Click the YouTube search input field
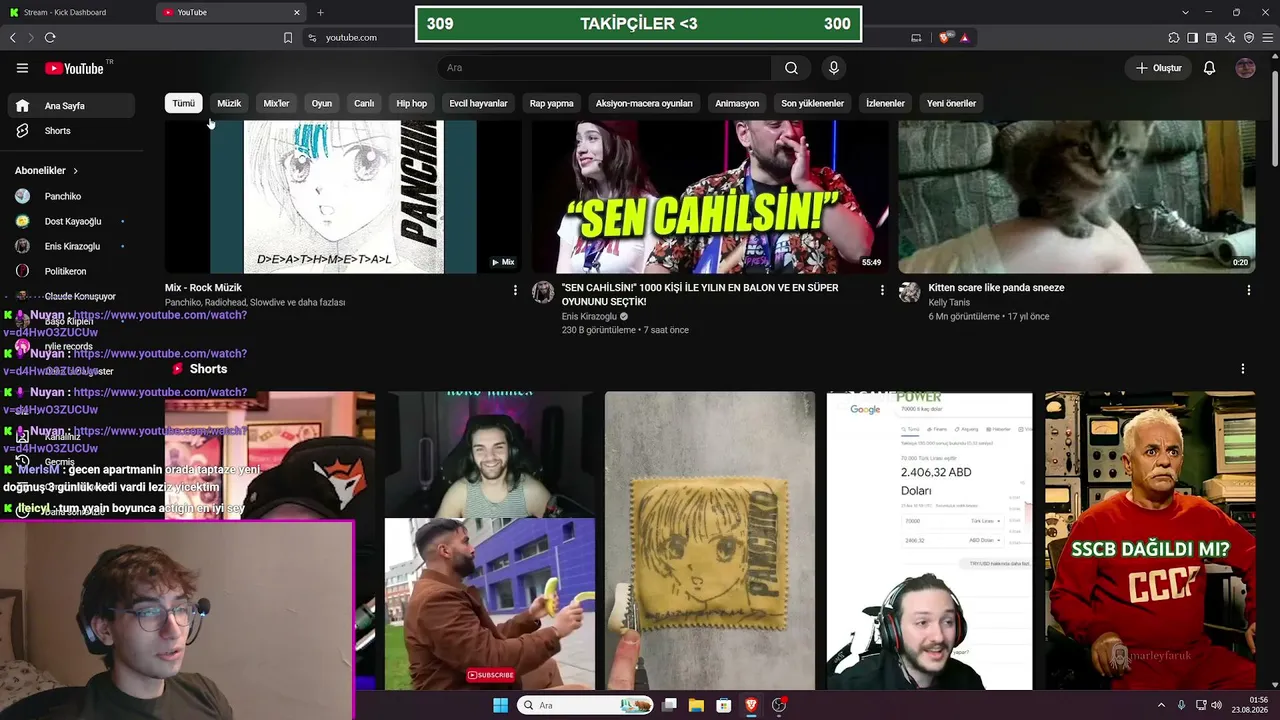Screen dimensions: 1280x720 pos(604,68)
